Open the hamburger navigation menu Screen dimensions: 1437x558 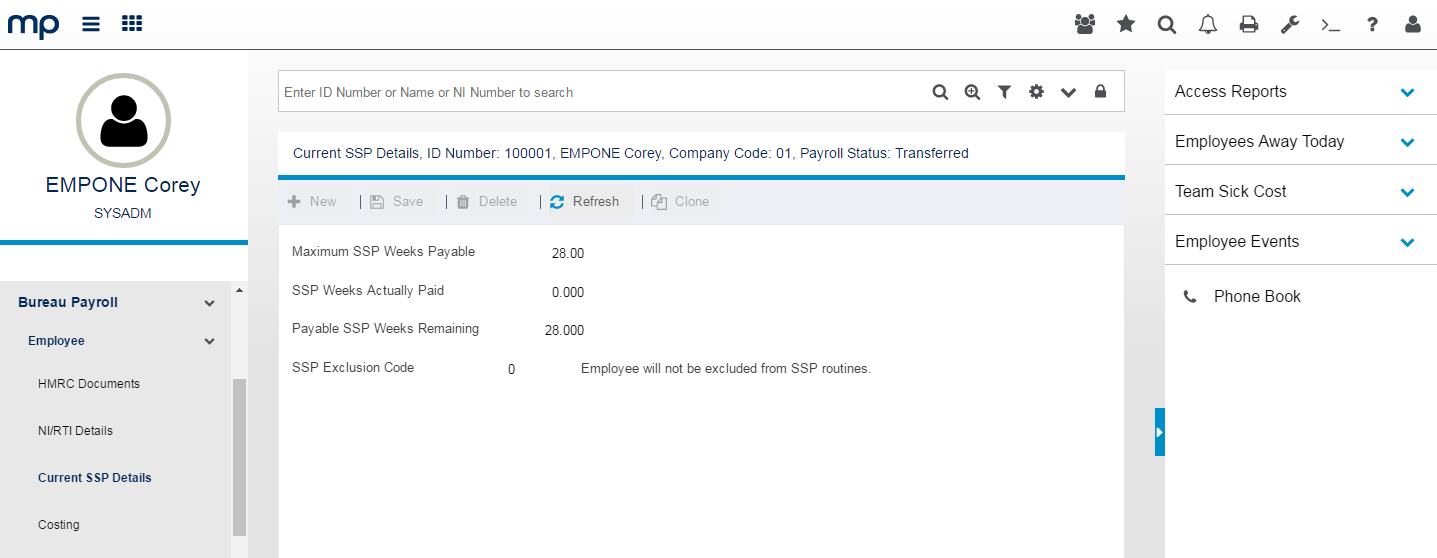(x=91, y=24)
